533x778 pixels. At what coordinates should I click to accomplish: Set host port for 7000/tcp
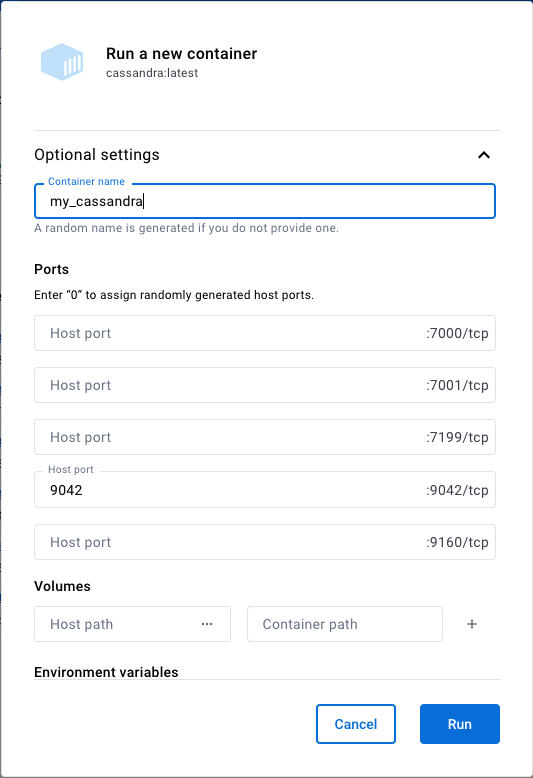265,333
